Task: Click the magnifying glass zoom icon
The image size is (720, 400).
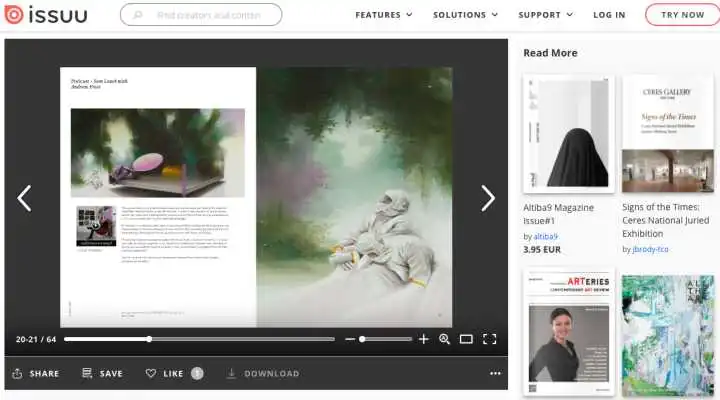Action: pyautogui.click(x=444, y=339)
